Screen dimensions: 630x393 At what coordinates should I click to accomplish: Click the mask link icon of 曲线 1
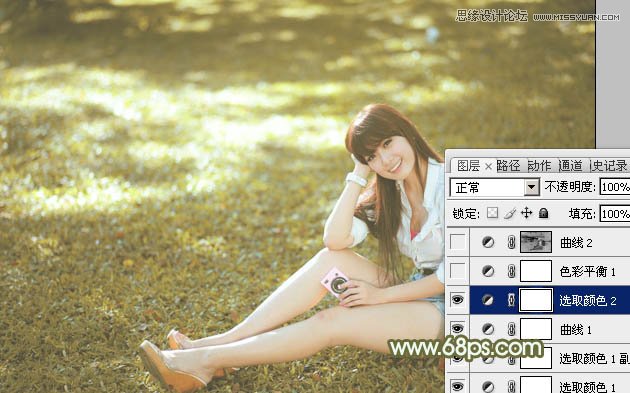click(511, 330)
